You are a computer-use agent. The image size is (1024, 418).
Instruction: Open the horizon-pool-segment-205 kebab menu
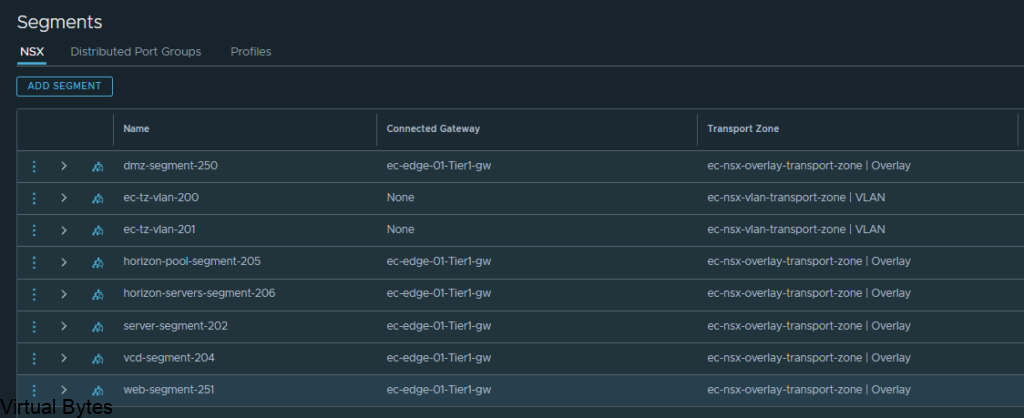coord(35,262)
